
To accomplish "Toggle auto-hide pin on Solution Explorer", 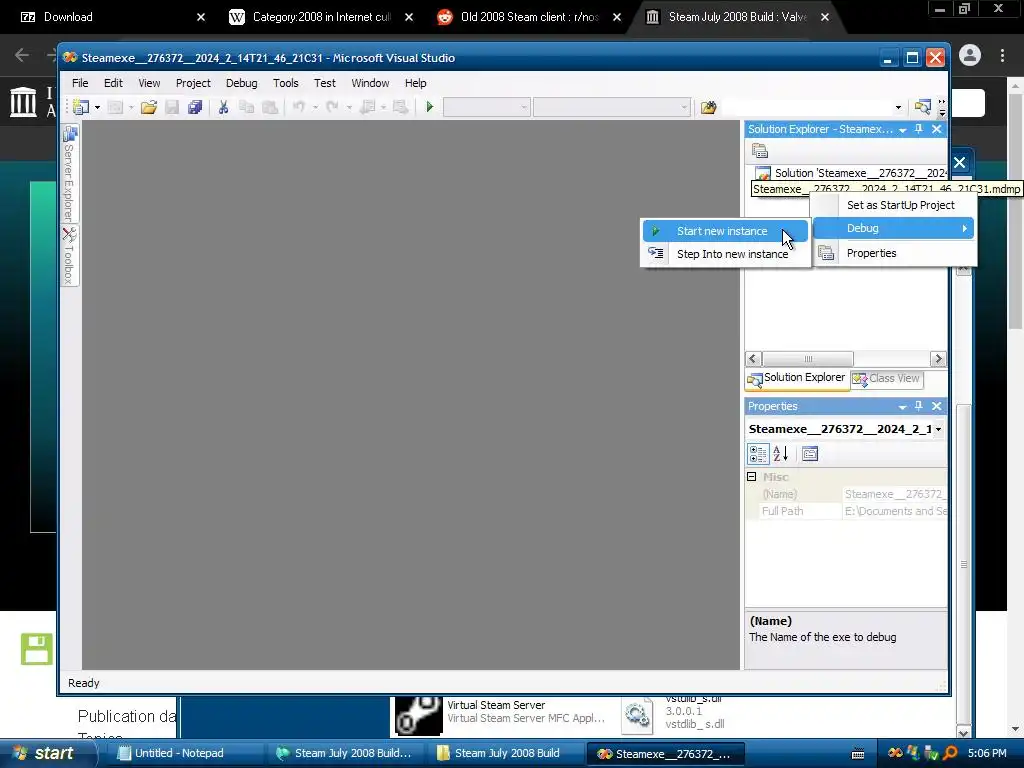I will tap(919, 129).
